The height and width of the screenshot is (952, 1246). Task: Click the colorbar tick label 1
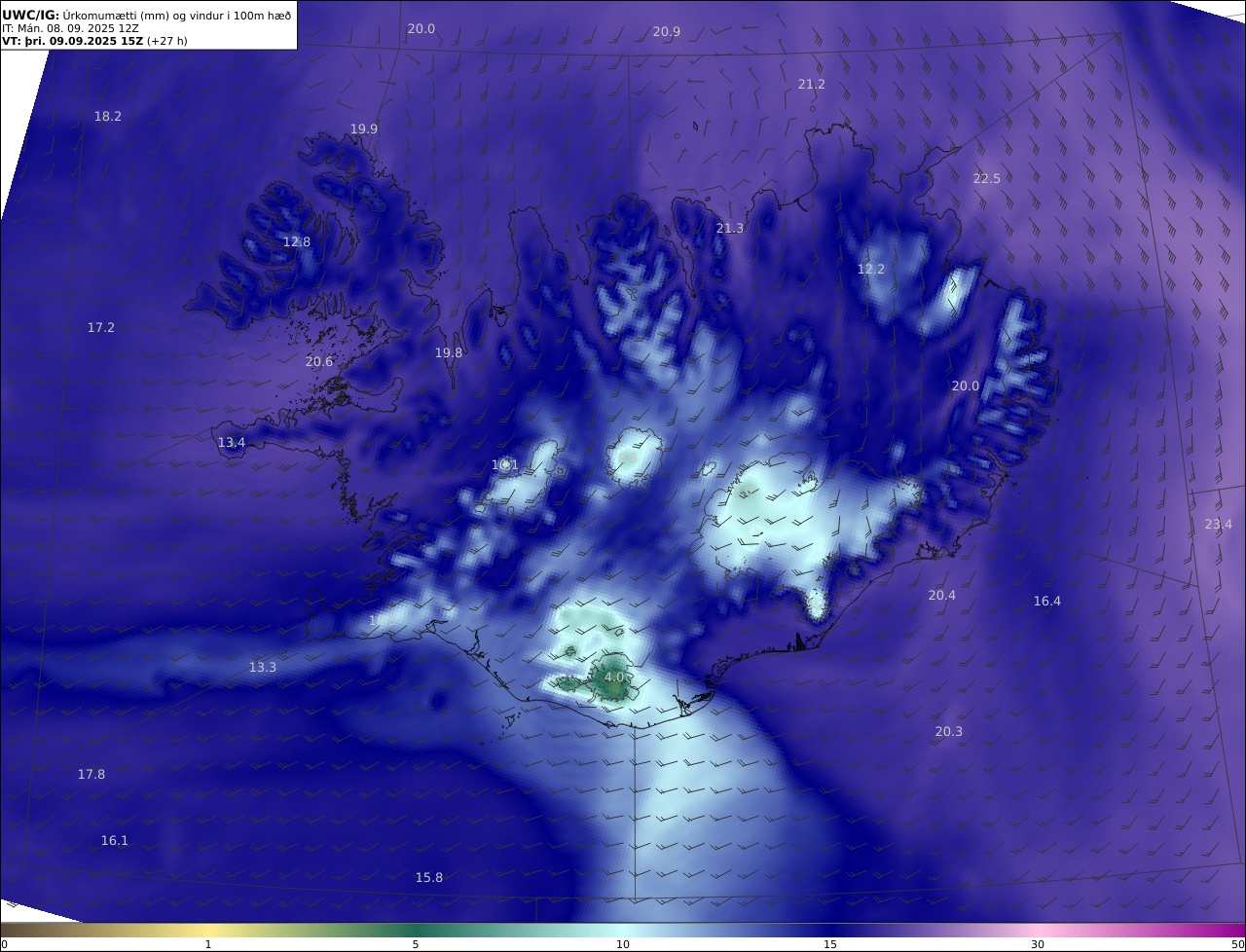(208, 944)
